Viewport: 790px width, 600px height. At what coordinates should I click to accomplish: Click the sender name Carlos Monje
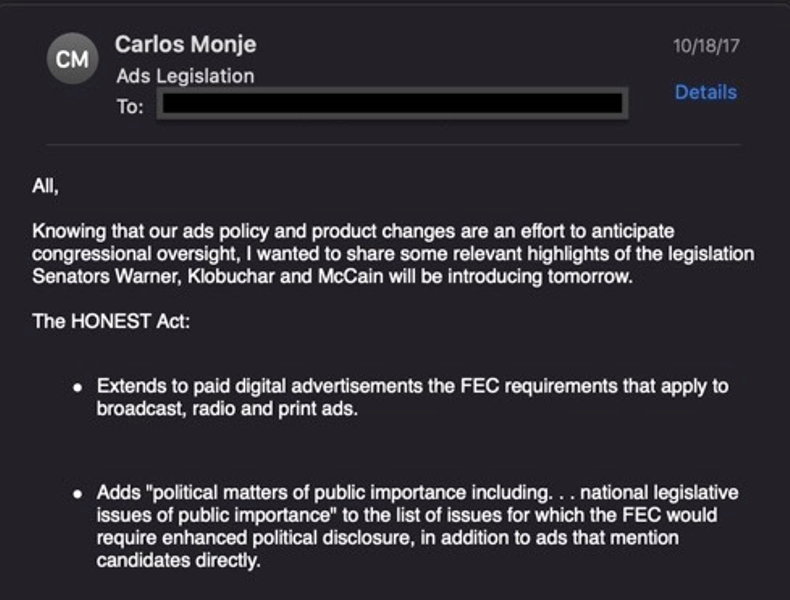click(x=185, y=44)
